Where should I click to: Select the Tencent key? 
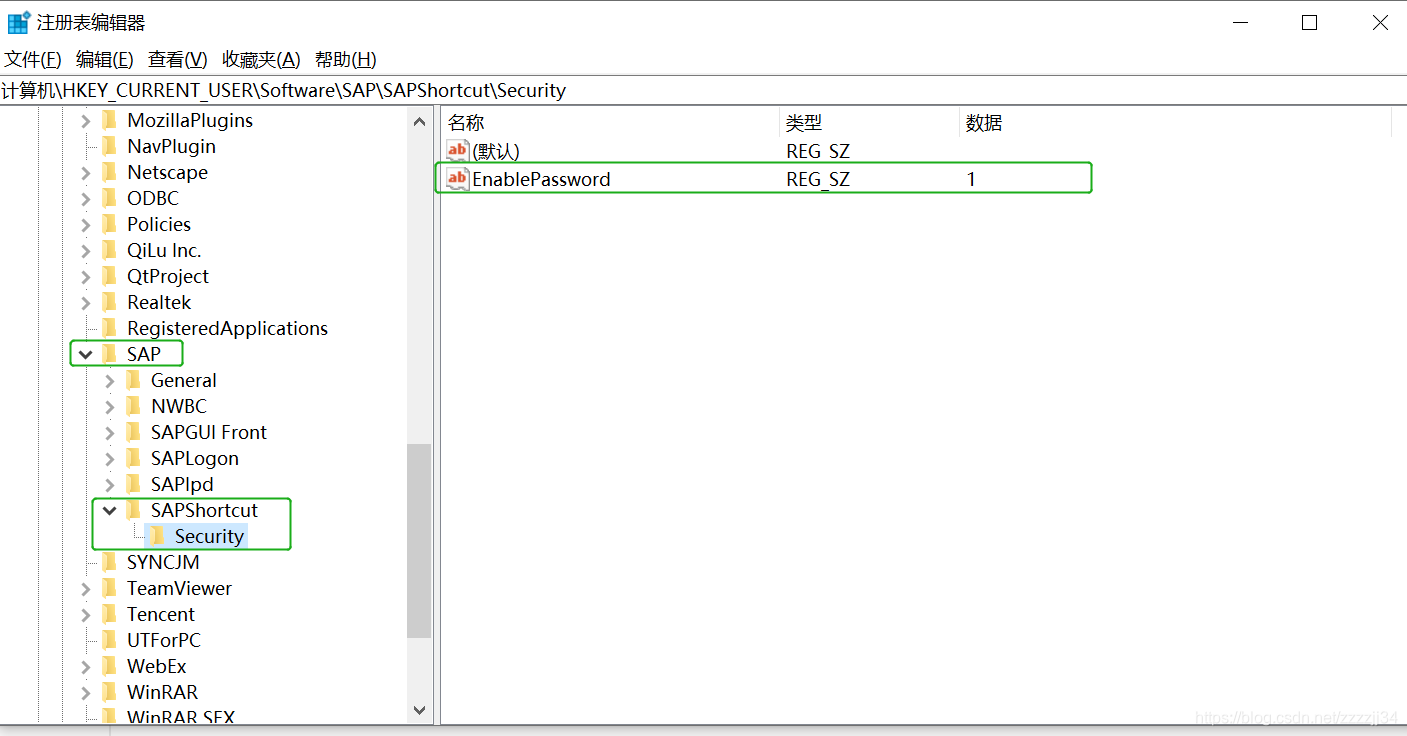(x=161, y=614)
